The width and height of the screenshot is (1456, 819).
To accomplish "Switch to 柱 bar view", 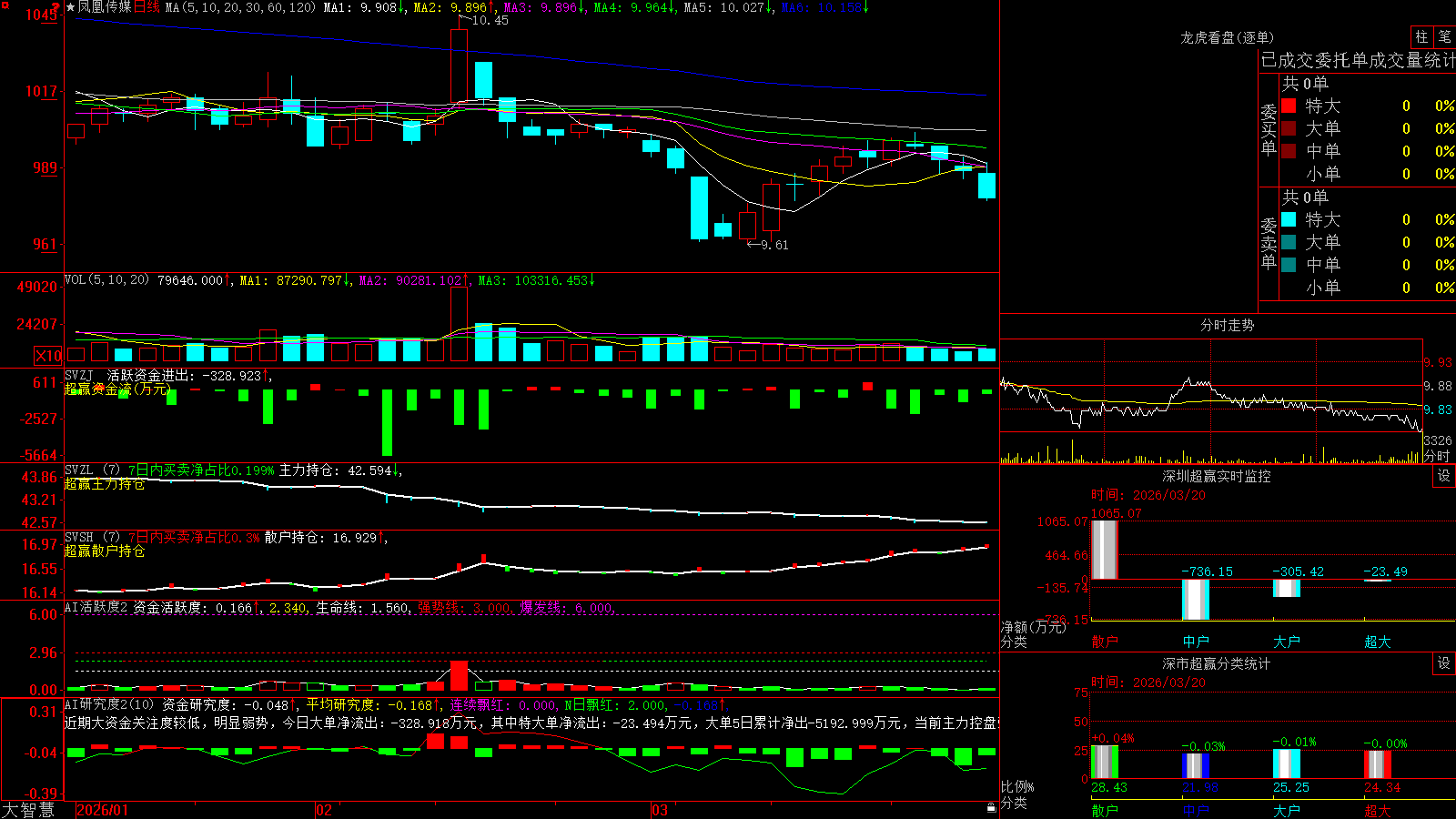I will pos(1421,37).
